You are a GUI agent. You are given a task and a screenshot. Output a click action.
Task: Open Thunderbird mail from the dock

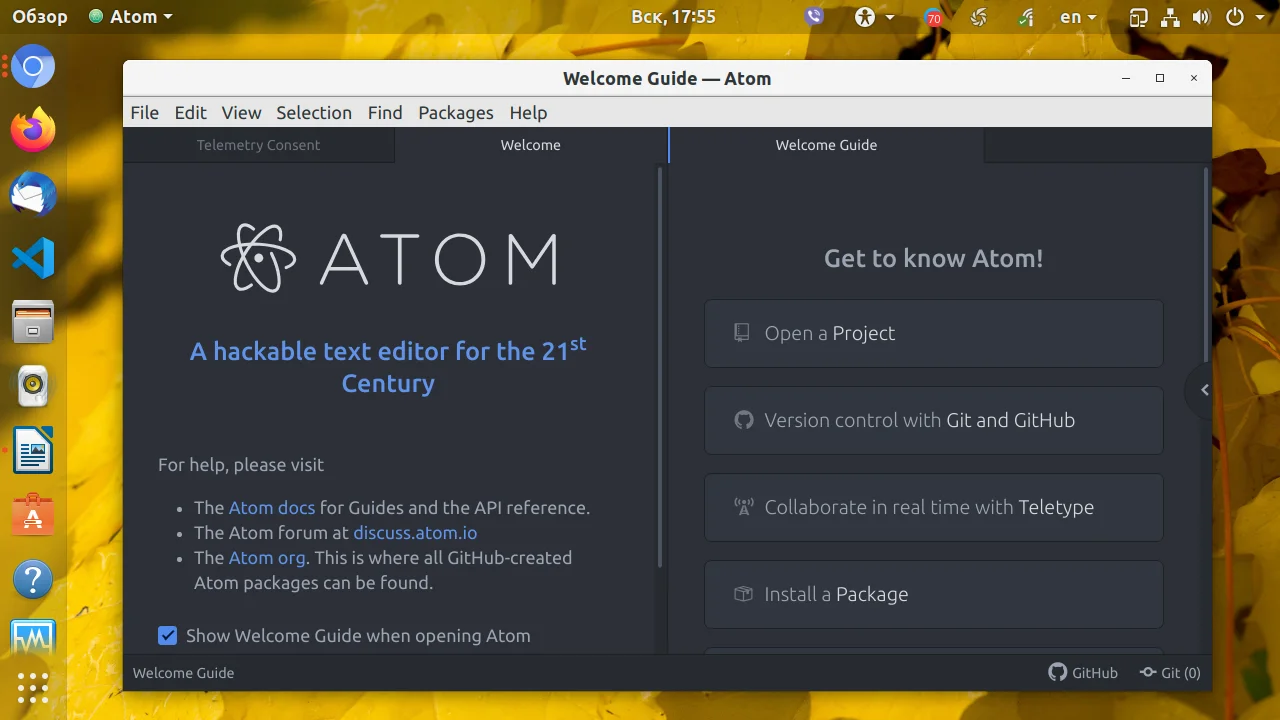click(33, 194)
